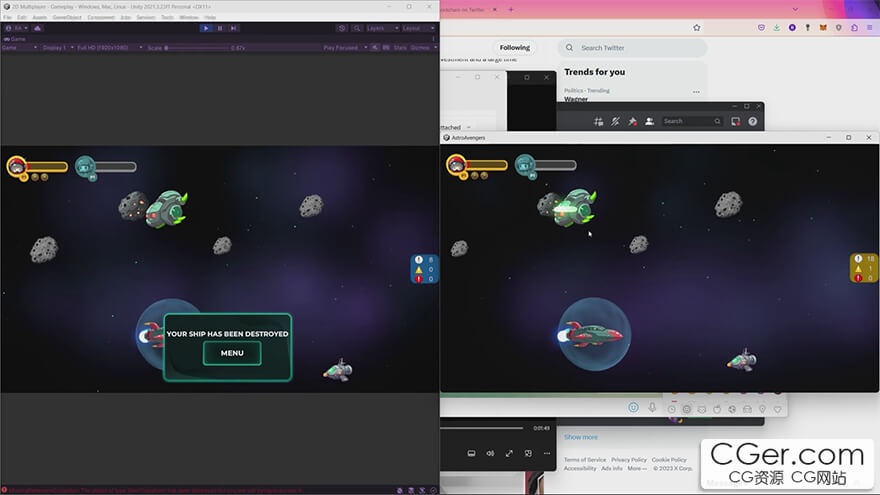Open new browser tab with plus
Image resolution: width=880 pixels, height=495 pixels.
click(x=511, y=10)
